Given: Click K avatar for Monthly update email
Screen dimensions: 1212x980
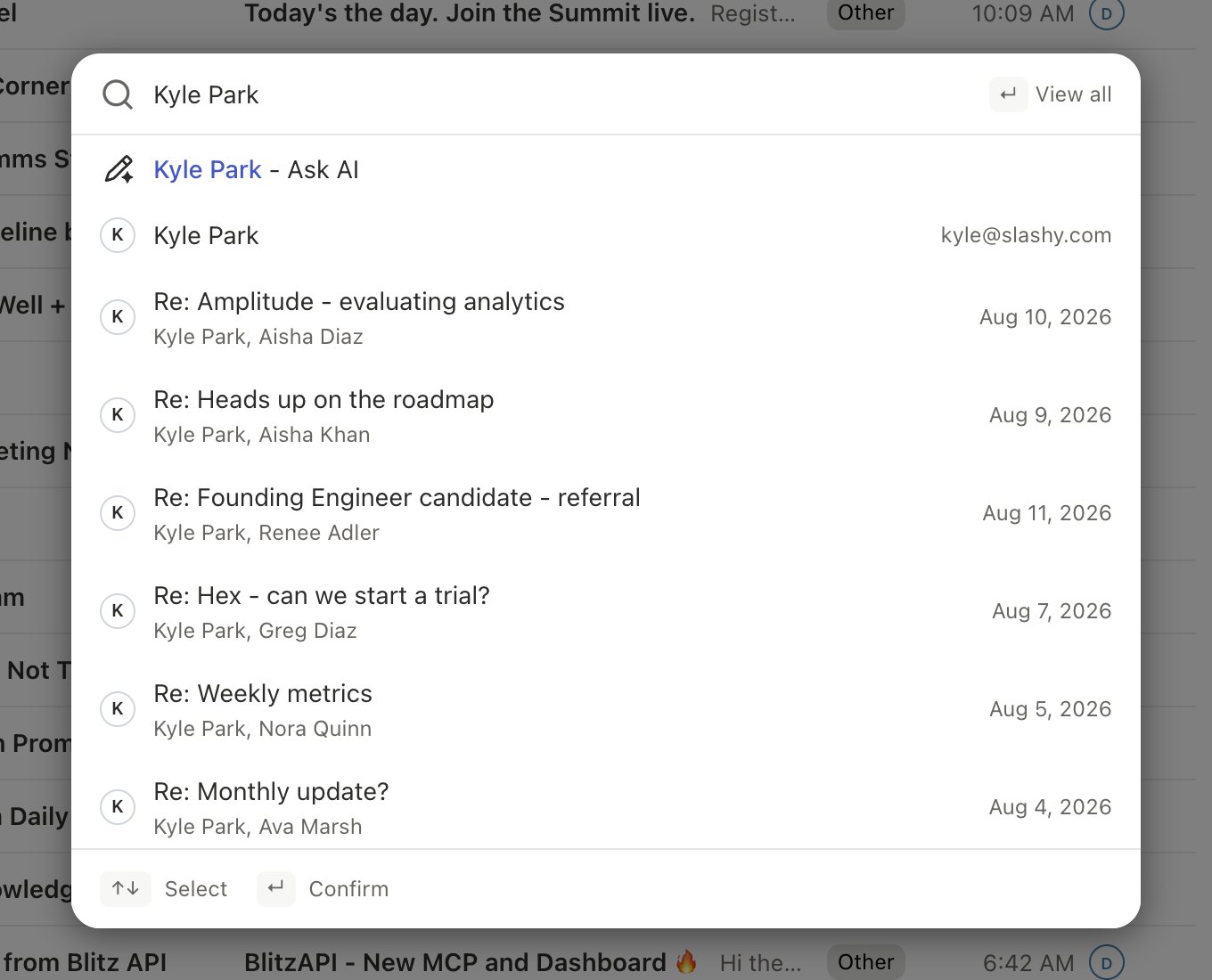Looking at the screenshot, I should click(118, 807).
